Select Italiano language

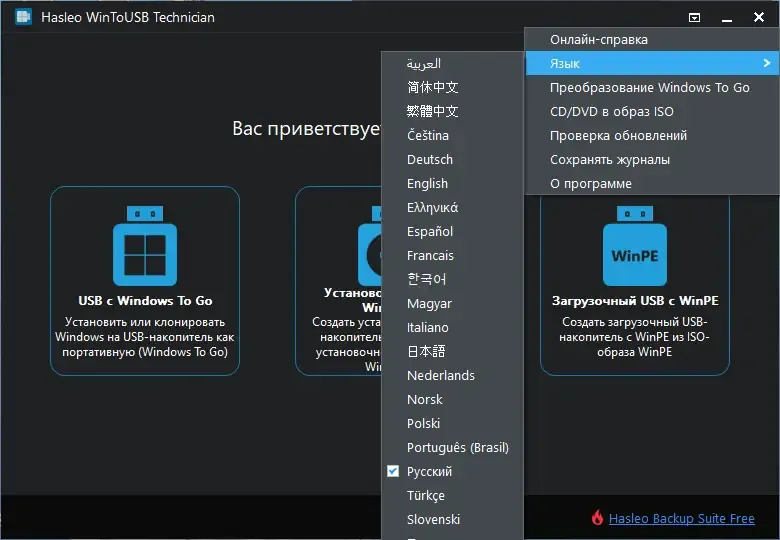coord(452,327)
